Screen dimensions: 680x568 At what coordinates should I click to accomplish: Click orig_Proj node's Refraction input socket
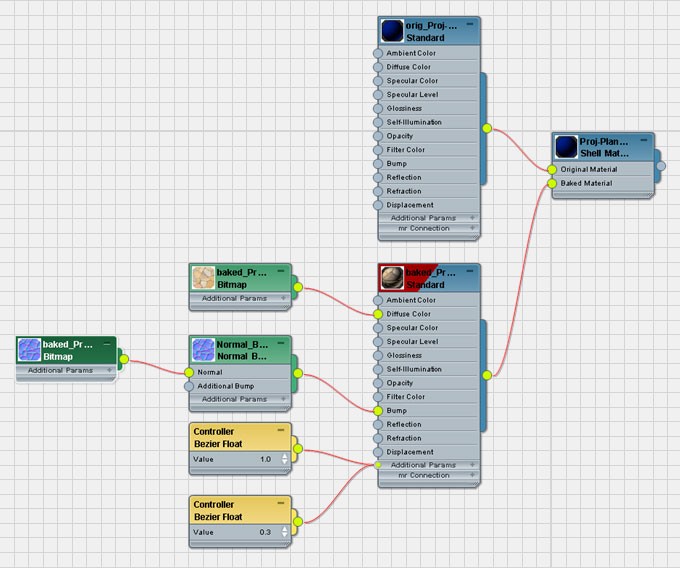tap(378, 191)
